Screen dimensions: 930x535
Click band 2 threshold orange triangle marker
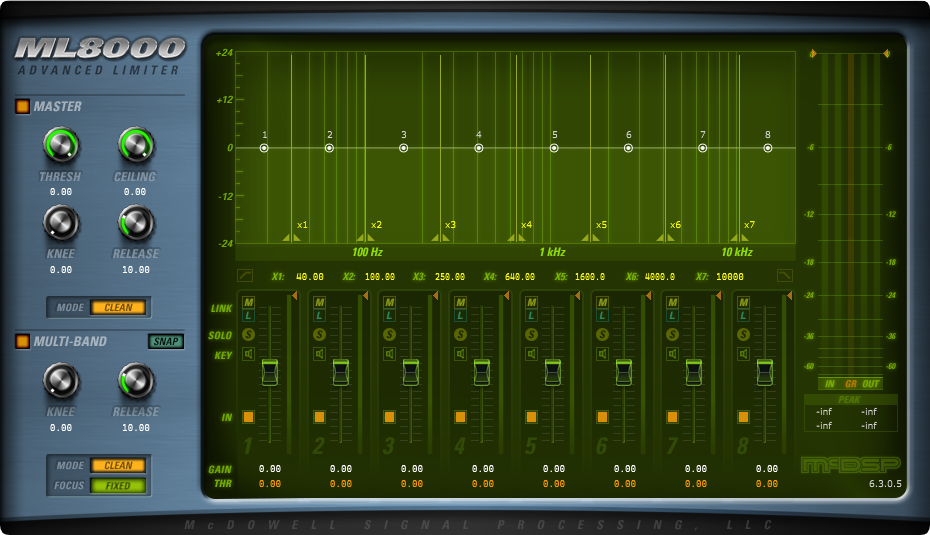365,295
